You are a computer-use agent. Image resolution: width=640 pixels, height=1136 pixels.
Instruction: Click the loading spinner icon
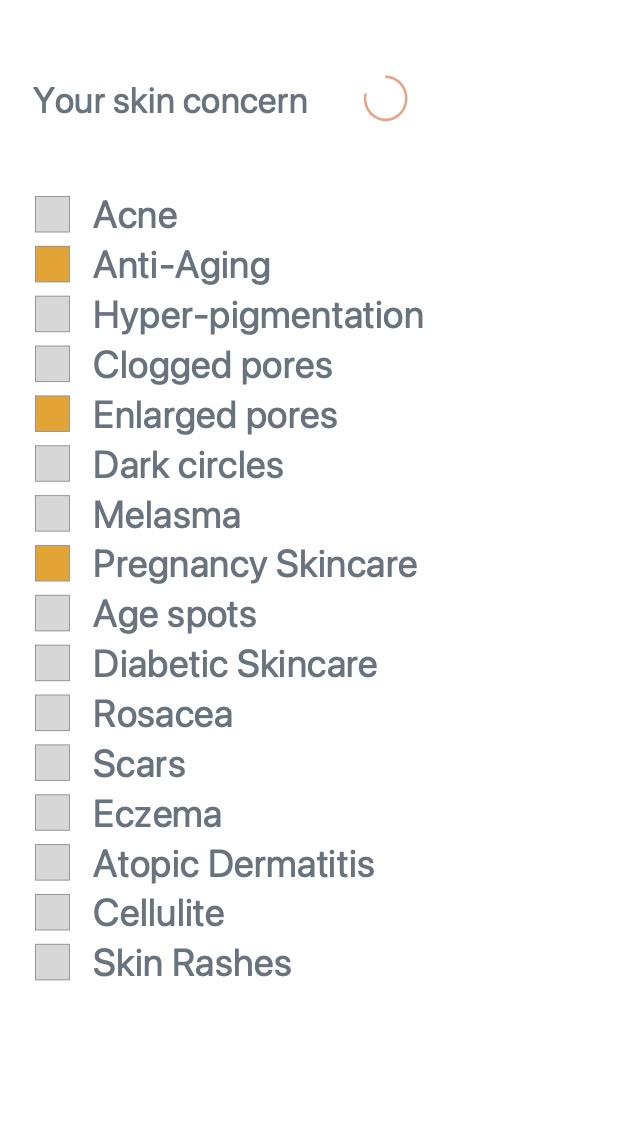(x=386, y=99)
